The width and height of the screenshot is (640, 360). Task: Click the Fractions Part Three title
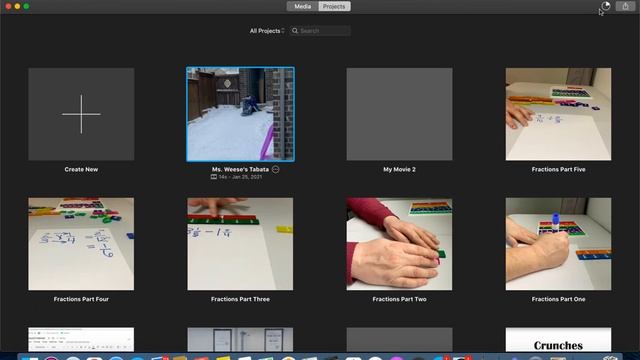[x=240, y=299]
